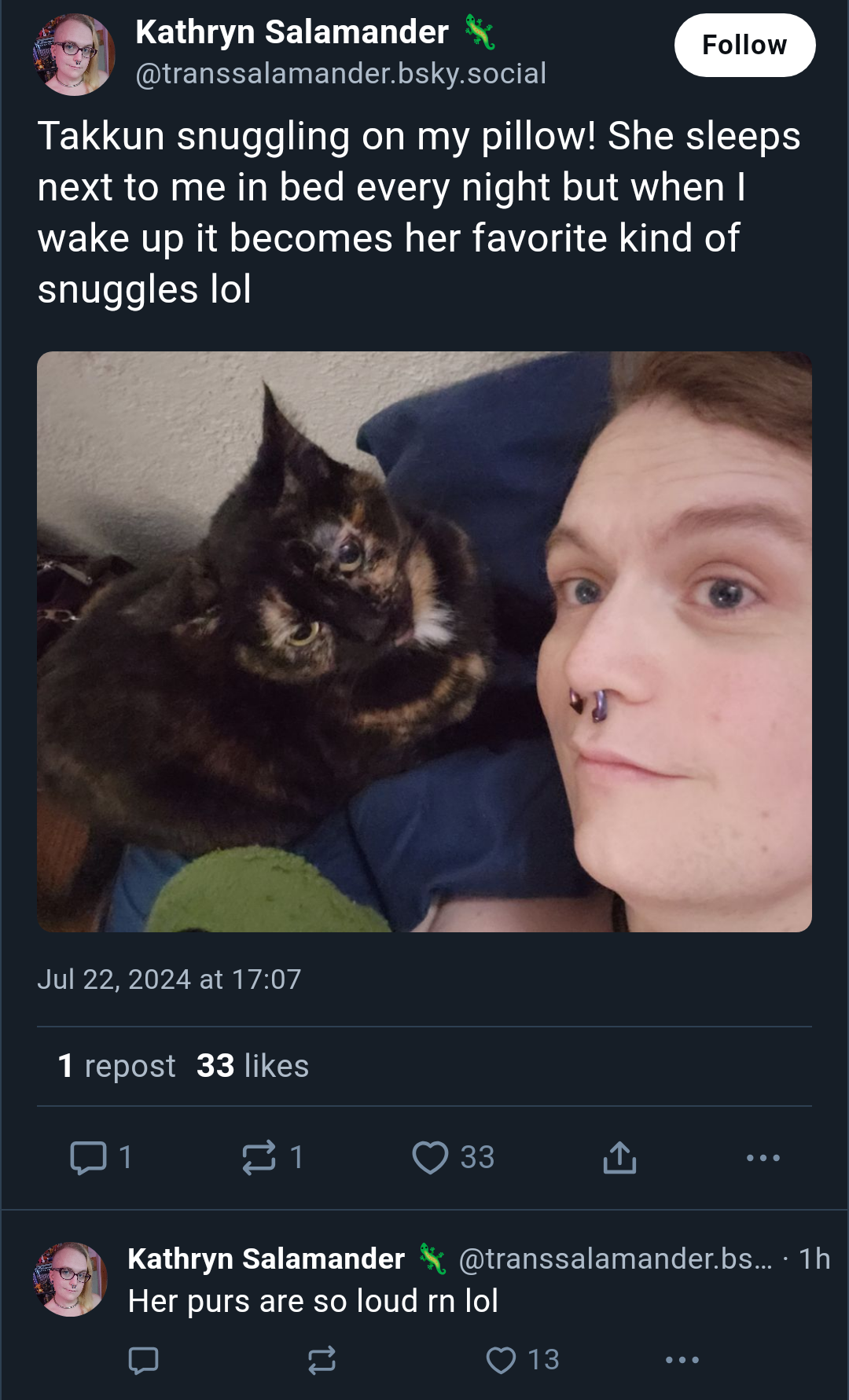Open the reply author name Kathryn Salamander
849x1400 pixels.
pos(266,1259)
